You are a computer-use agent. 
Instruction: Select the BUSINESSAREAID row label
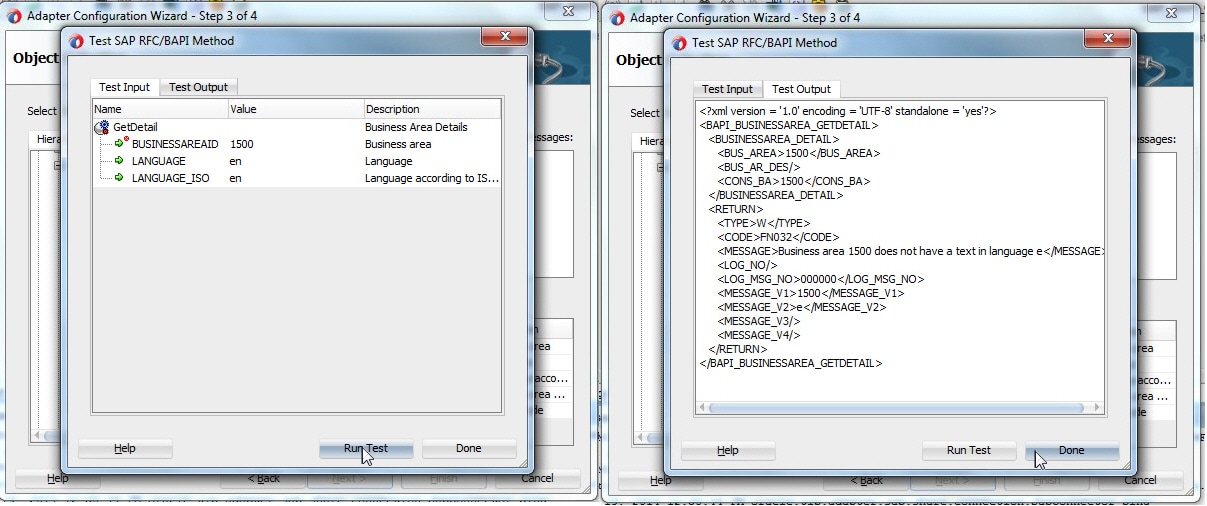[175, 144]
